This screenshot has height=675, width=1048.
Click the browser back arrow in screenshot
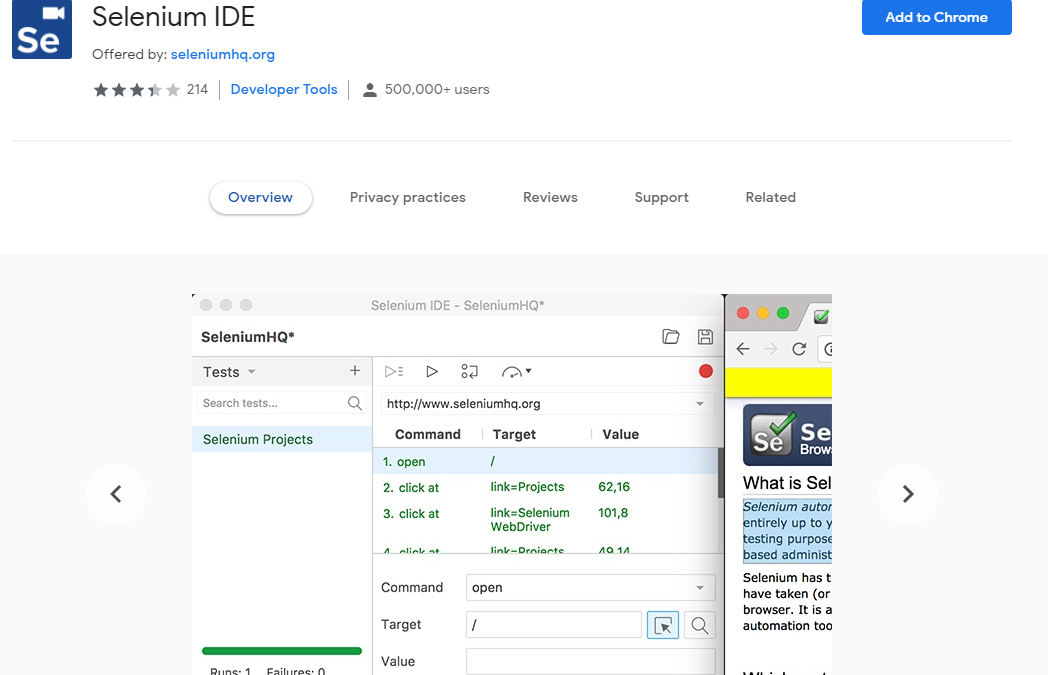(x=743, y=349)
